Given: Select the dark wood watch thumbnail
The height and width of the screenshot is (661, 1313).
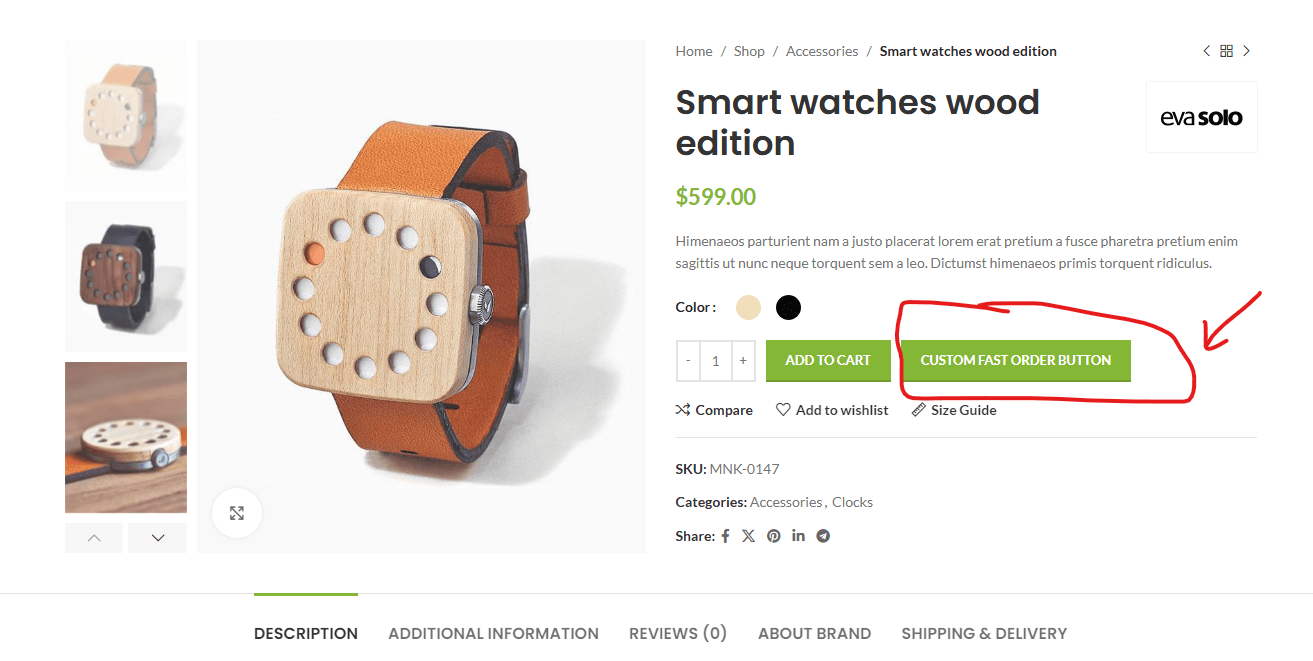Looking at the screenshot, I should (126, 276).
